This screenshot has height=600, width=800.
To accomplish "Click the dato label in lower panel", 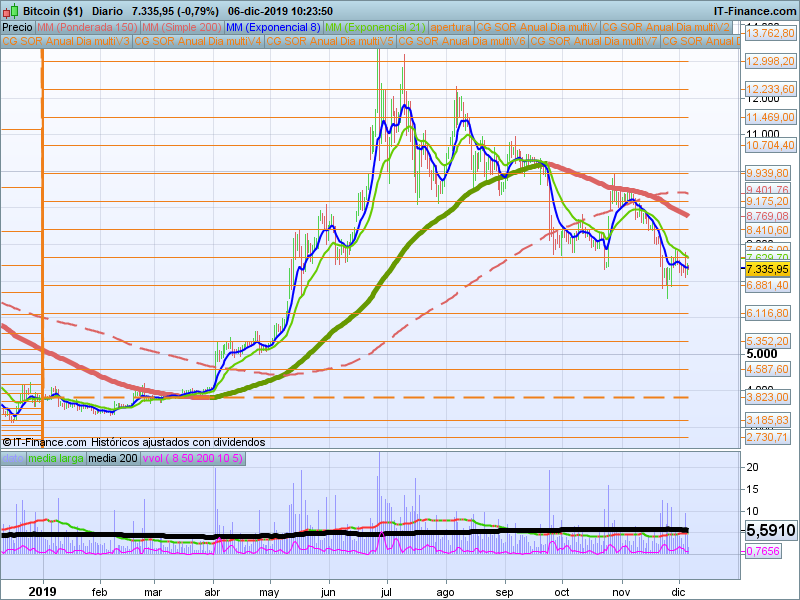I will 13,458.
